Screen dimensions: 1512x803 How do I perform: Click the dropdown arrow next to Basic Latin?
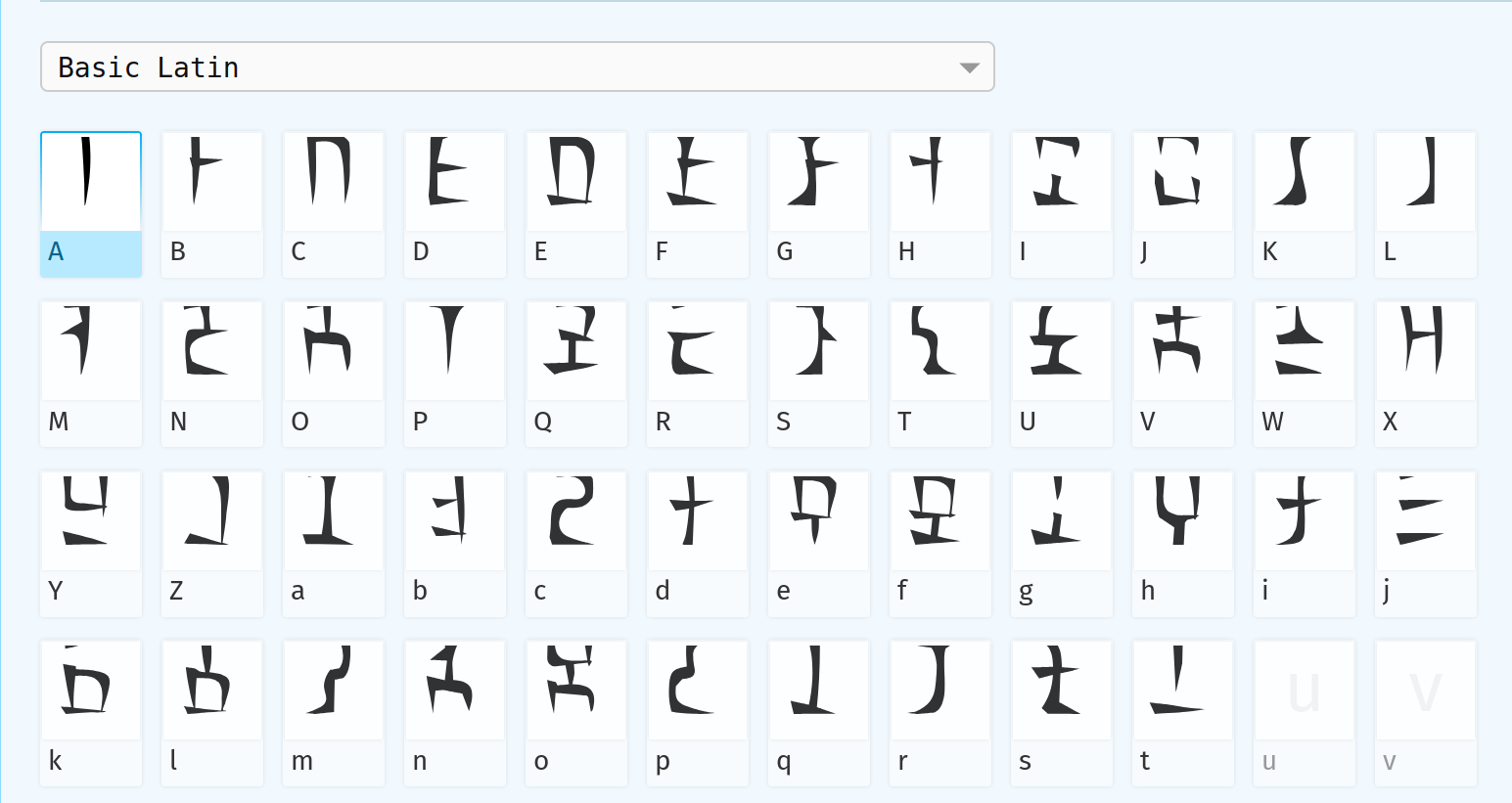[969, 67]
